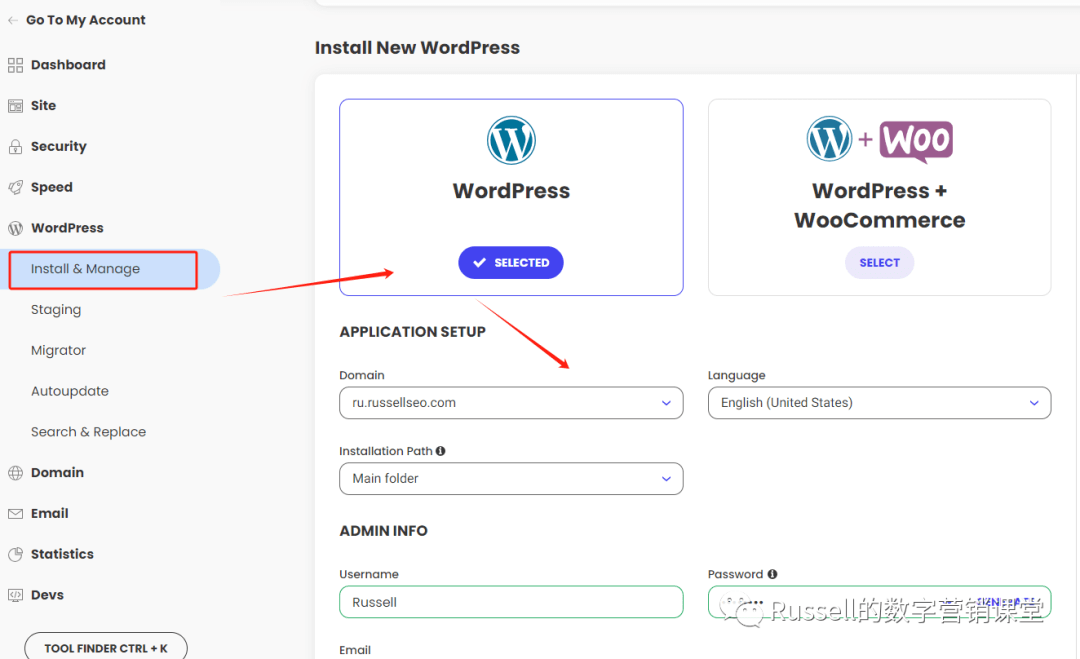
Task: Click the Devs code icon
Action: click(15, 595)
